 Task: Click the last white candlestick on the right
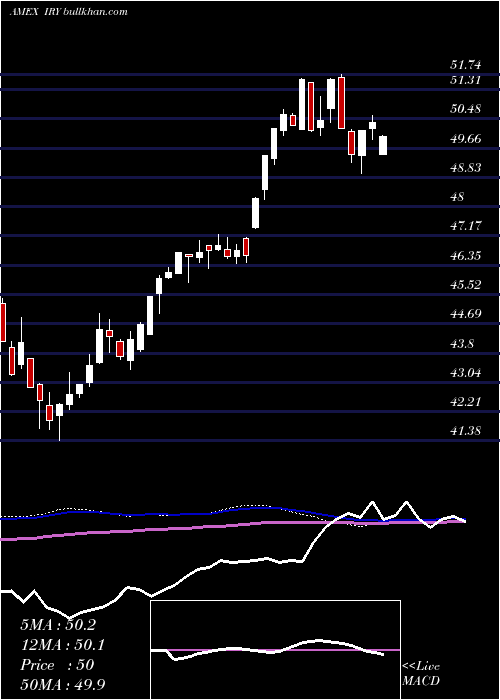click(383, 146)
